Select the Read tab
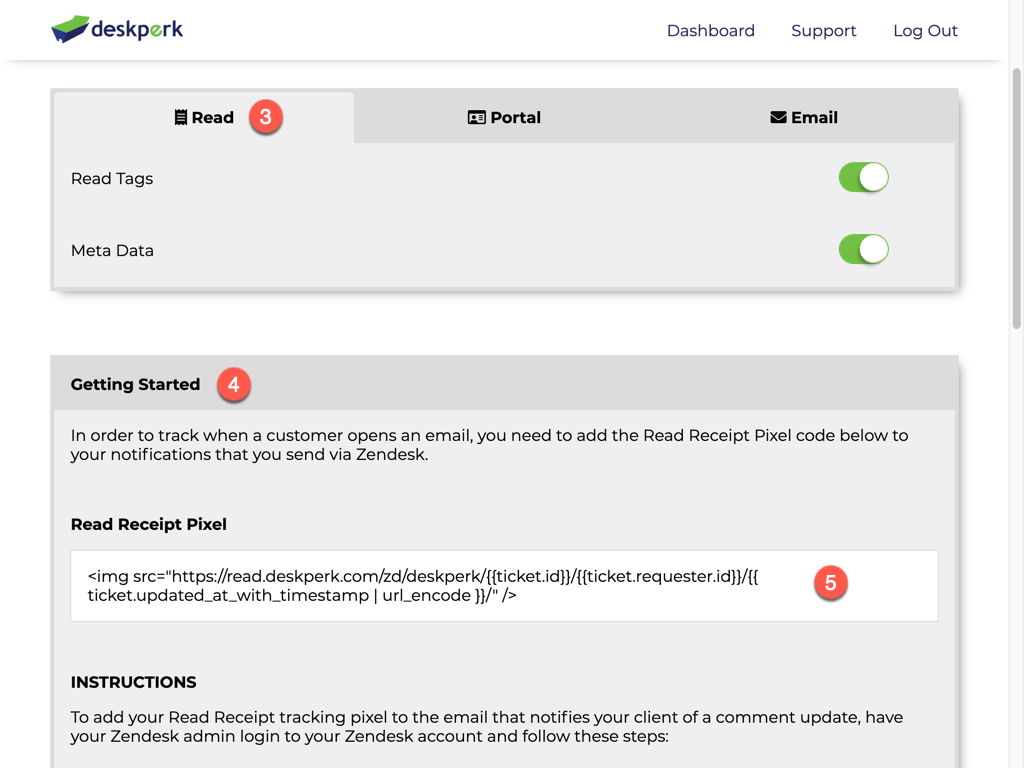 click(x=204, y=118)
